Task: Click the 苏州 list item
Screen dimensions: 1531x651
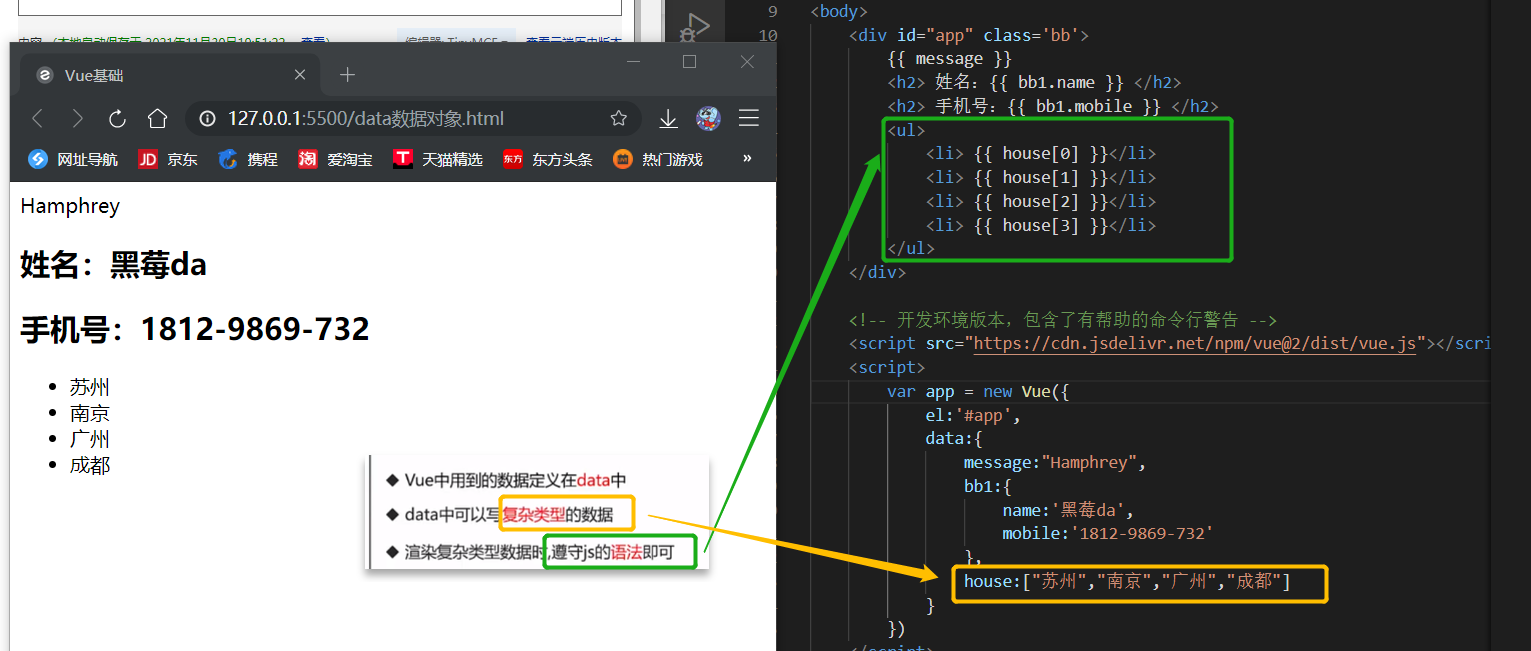Action: [90, 388]
